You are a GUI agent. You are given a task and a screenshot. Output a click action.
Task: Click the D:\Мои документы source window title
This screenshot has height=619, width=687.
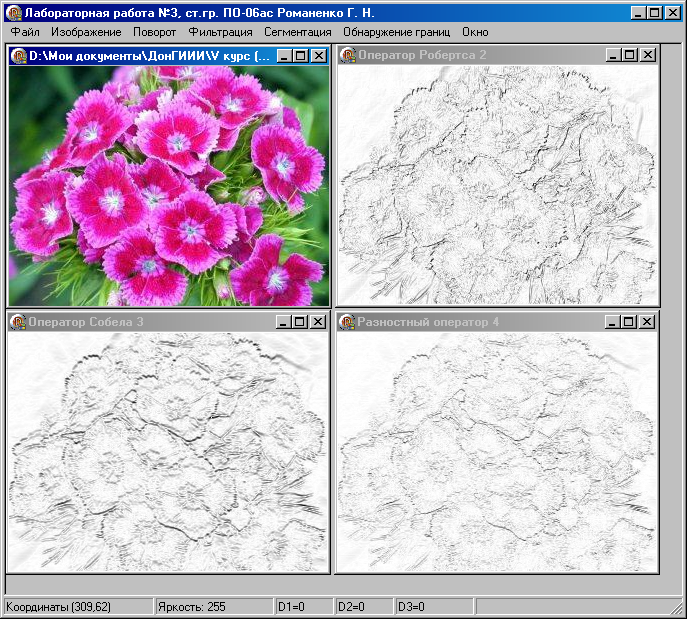pyautogui.click(x=149, y=56)
